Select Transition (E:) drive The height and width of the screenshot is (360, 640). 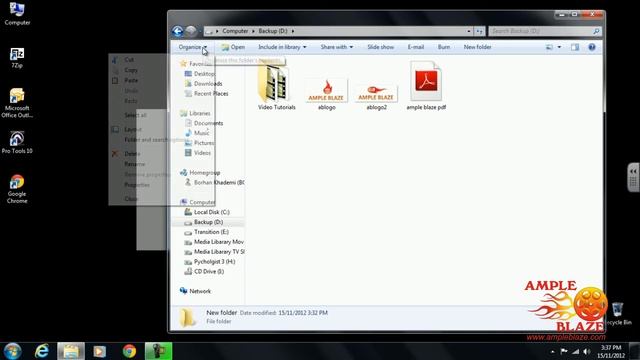[207, 232]
